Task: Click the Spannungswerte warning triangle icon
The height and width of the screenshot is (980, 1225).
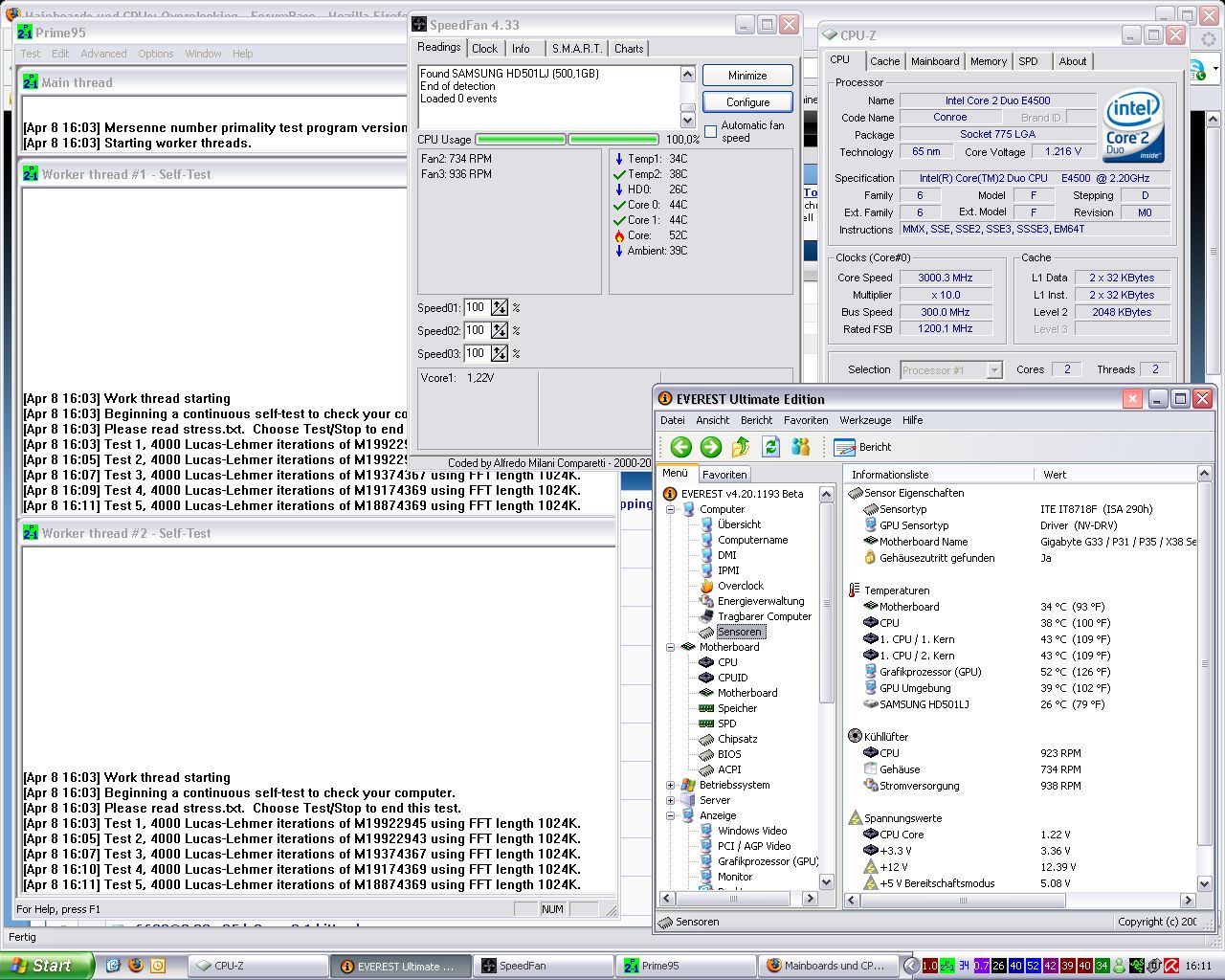Action: (855, 818)
